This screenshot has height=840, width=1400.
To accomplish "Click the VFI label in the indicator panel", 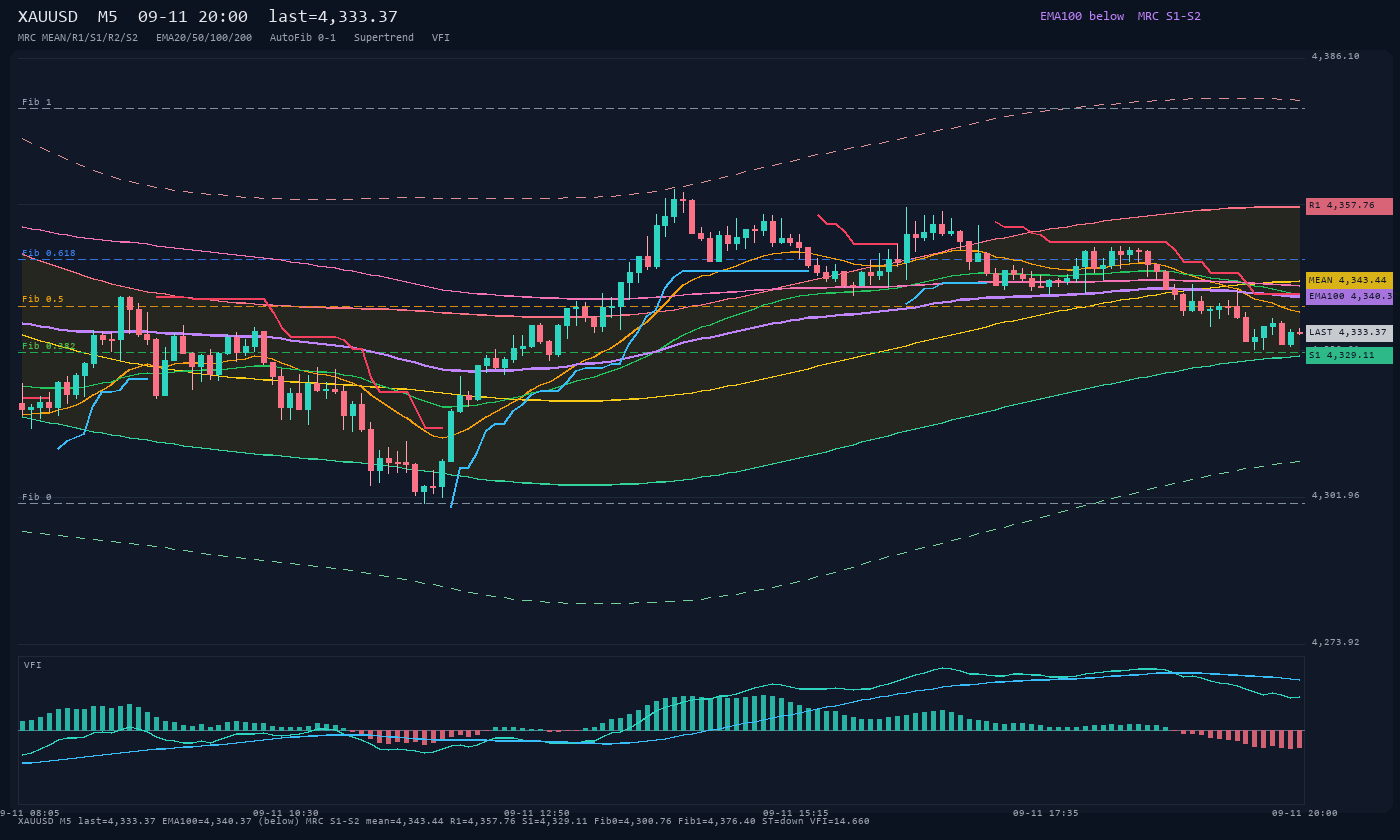I will click(33, 665).
